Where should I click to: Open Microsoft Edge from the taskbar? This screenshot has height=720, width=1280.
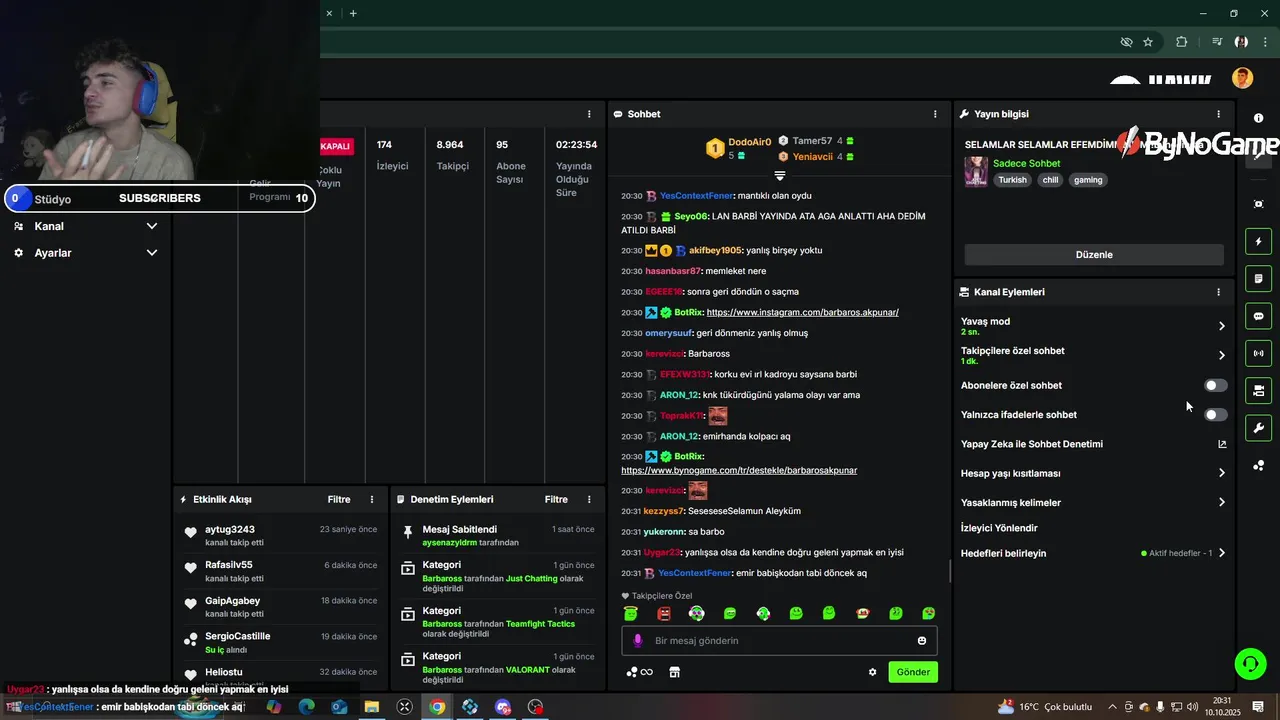(306, 707)
